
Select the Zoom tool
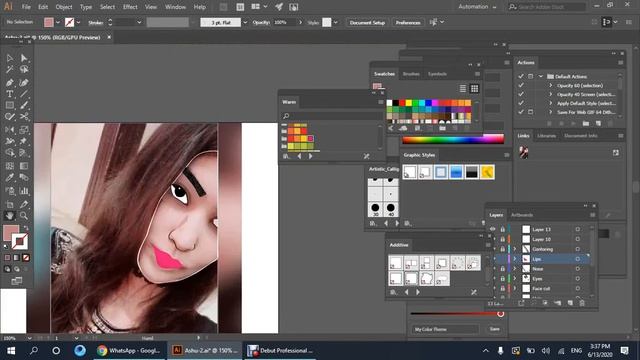pyautogui.click(x=24, y=215)
